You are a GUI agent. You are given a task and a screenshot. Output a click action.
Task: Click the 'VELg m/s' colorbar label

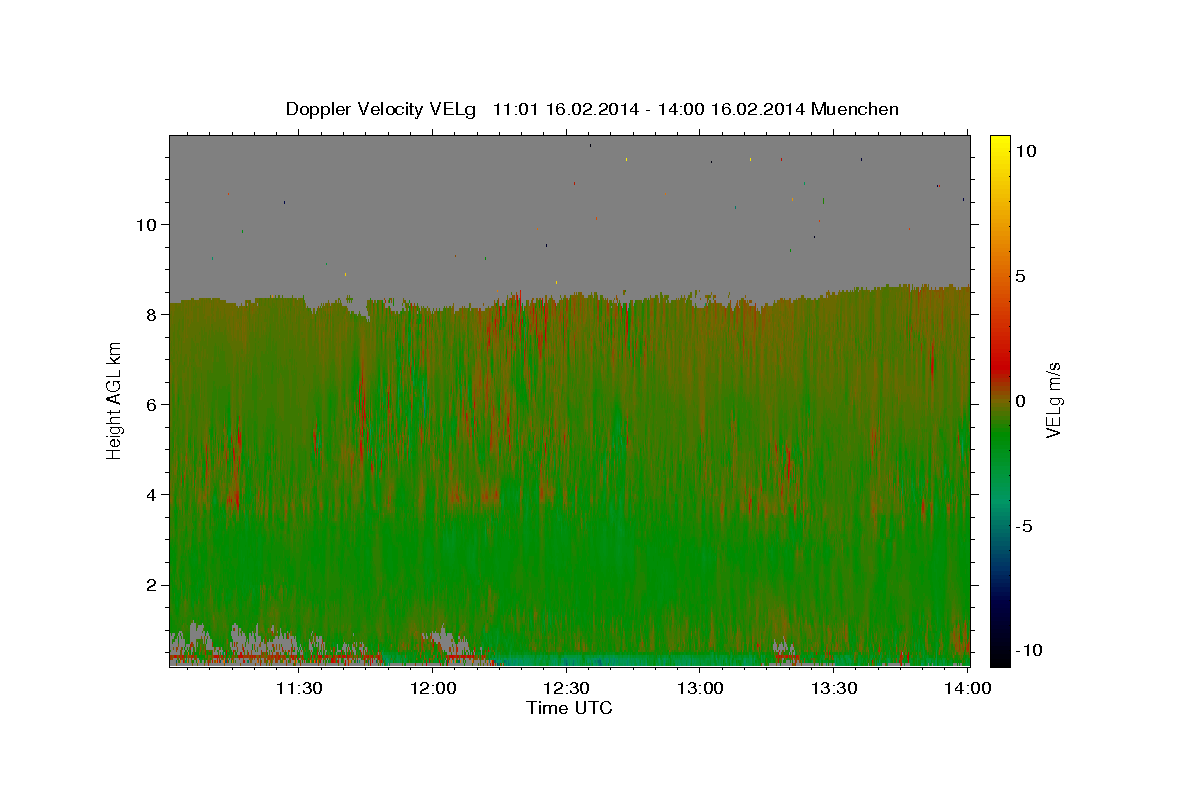tap(1054, 400)
